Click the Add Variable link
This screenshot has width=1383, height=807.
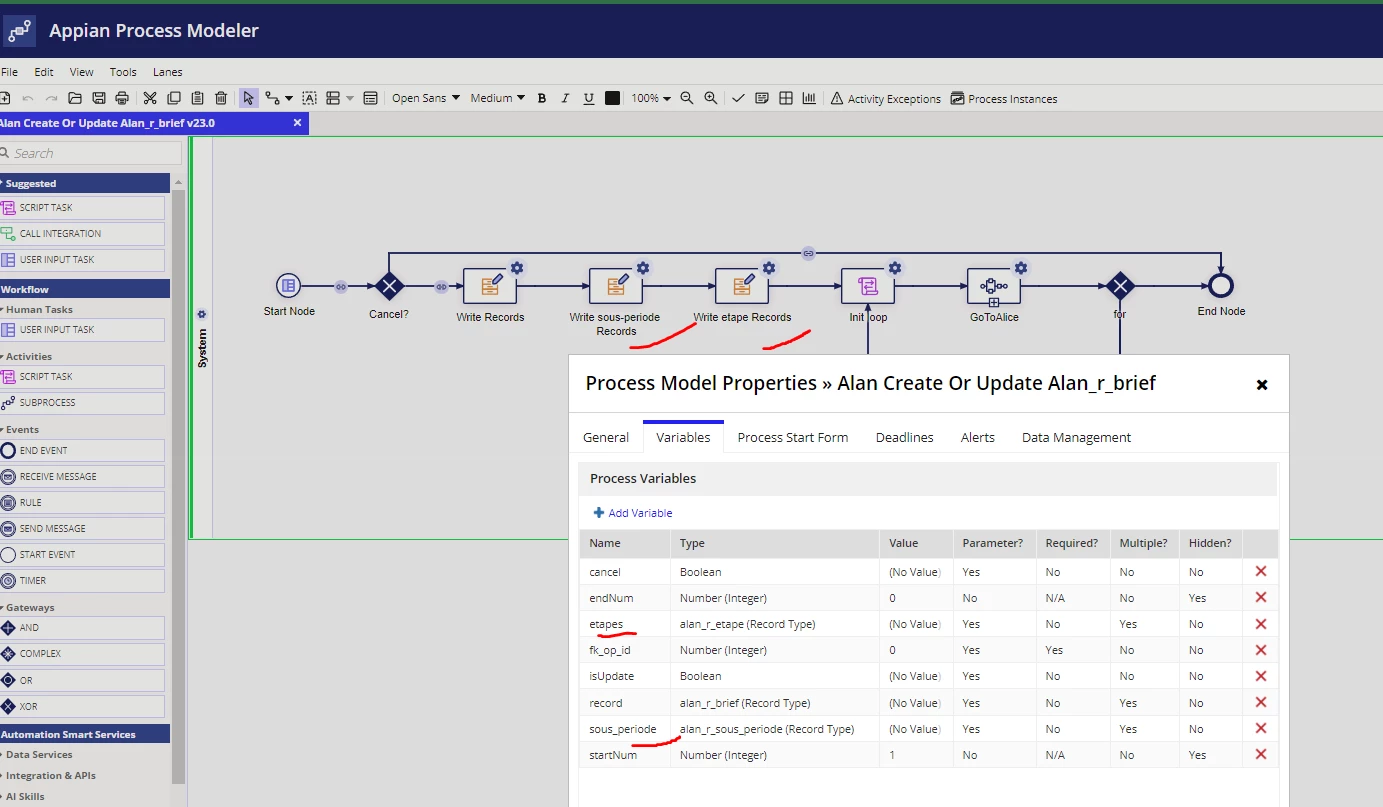pyautogui.click(x=633, y=513)
